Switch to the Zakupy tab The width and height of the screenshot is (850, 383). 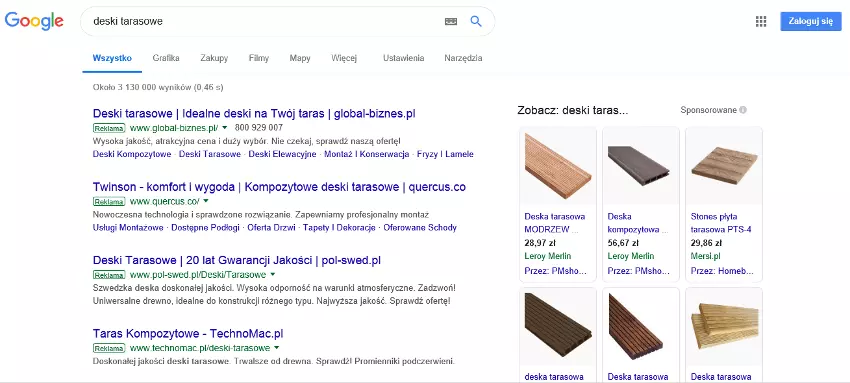[x=214, y=58]
